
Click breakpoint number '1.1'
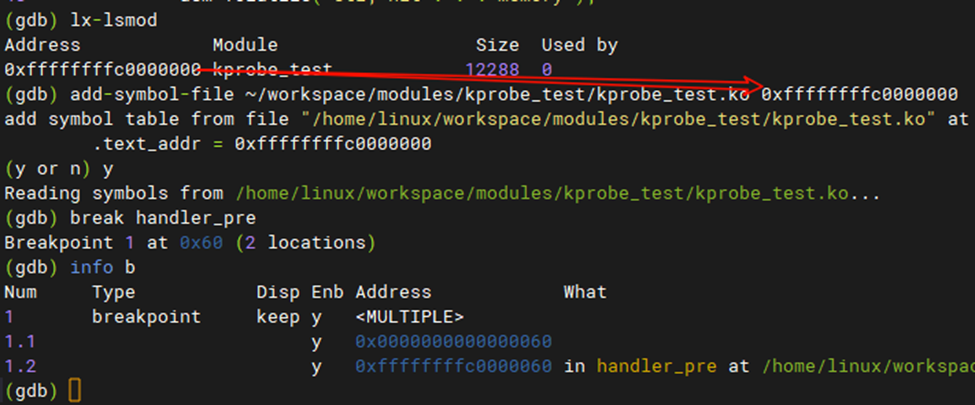(21, 342)
